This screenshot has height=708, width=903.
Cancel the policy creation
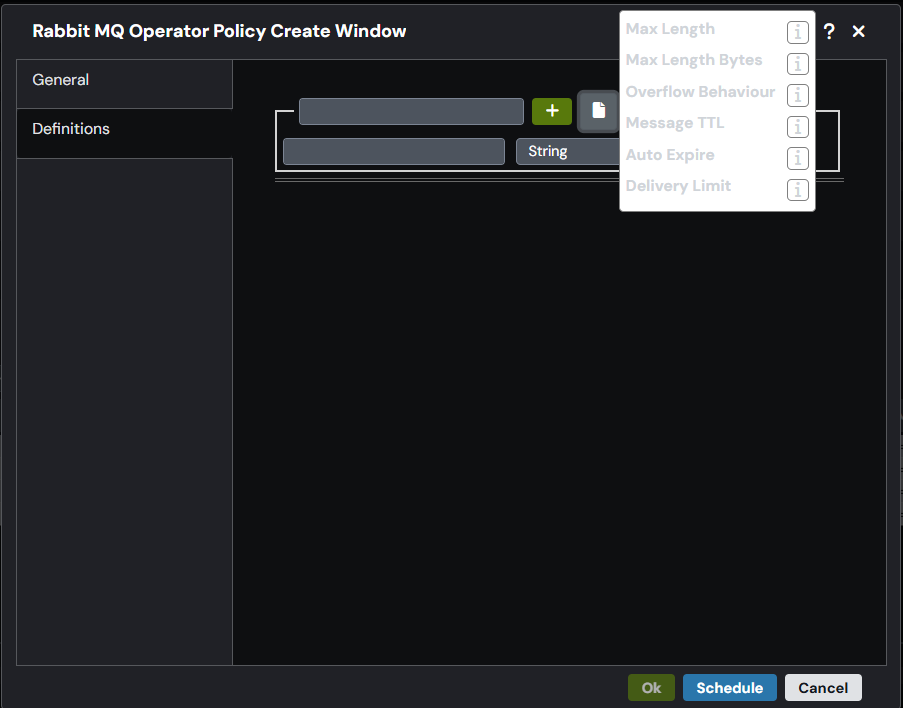[x=823, y=688]
